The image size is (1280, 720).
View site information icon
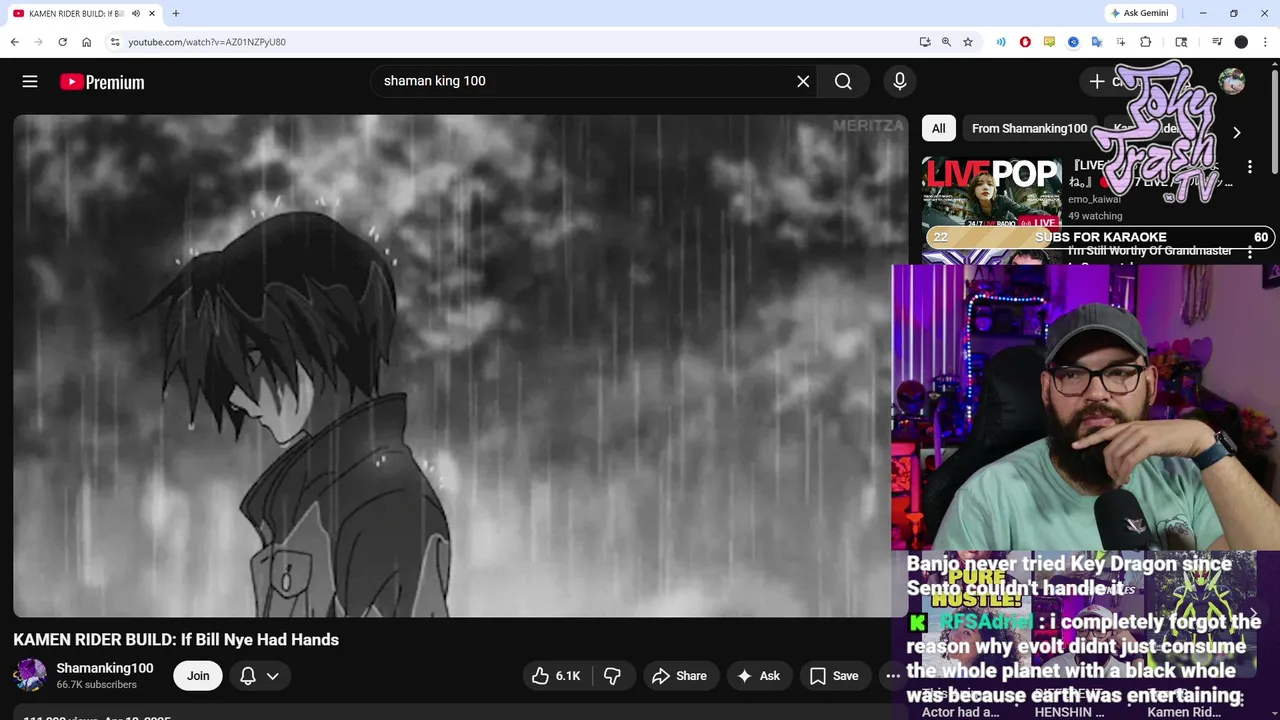coord(115,42)
